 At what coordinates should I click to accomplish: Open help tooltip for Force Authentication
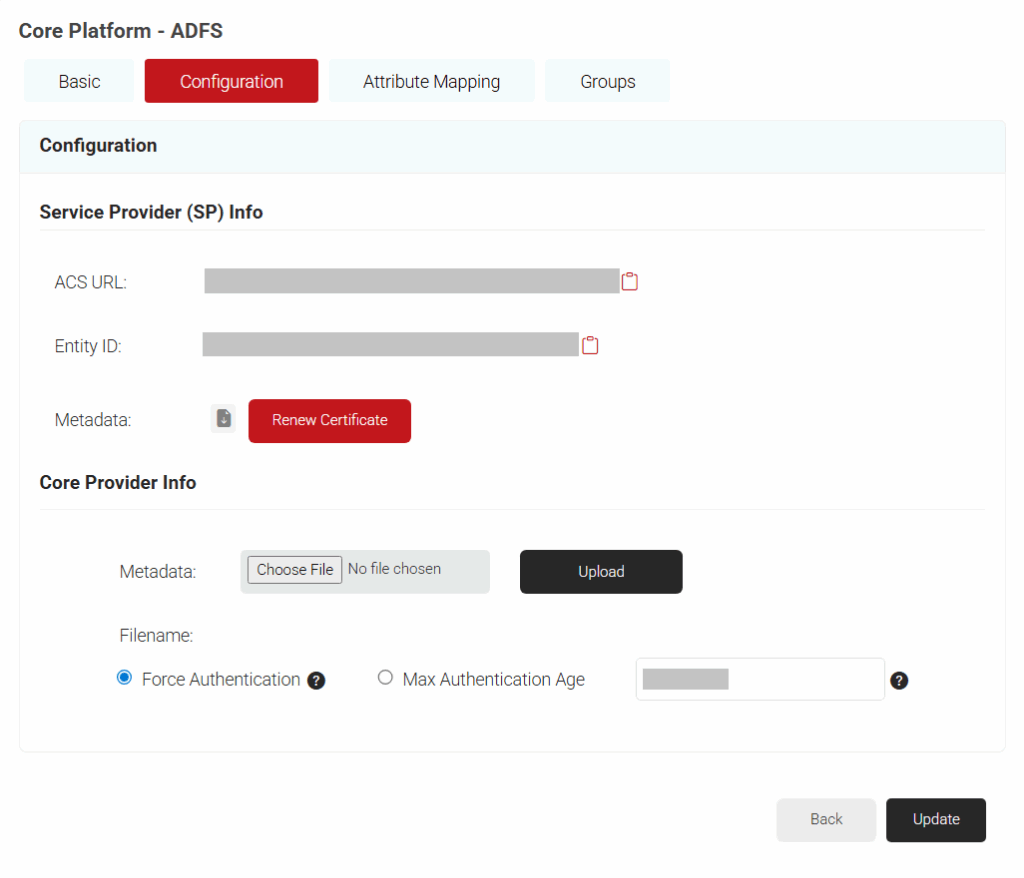[x=316, y=681]
